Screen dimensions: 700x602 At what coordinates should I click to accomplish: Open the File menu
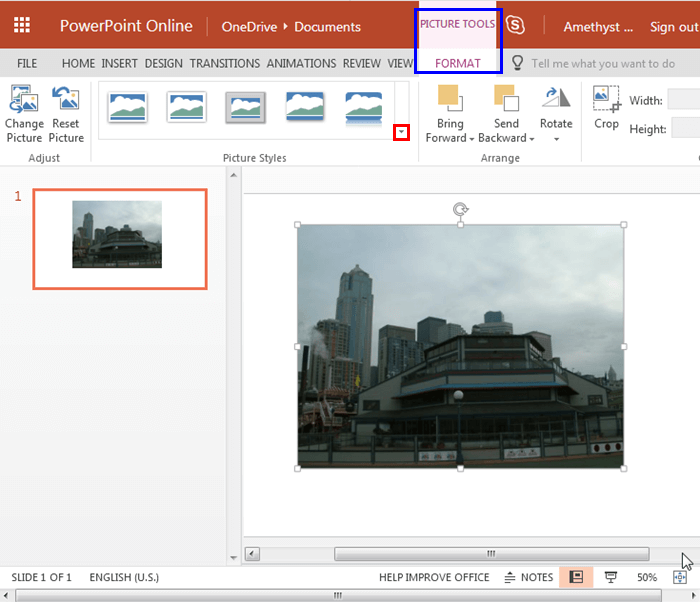click(x=27, y=63)
